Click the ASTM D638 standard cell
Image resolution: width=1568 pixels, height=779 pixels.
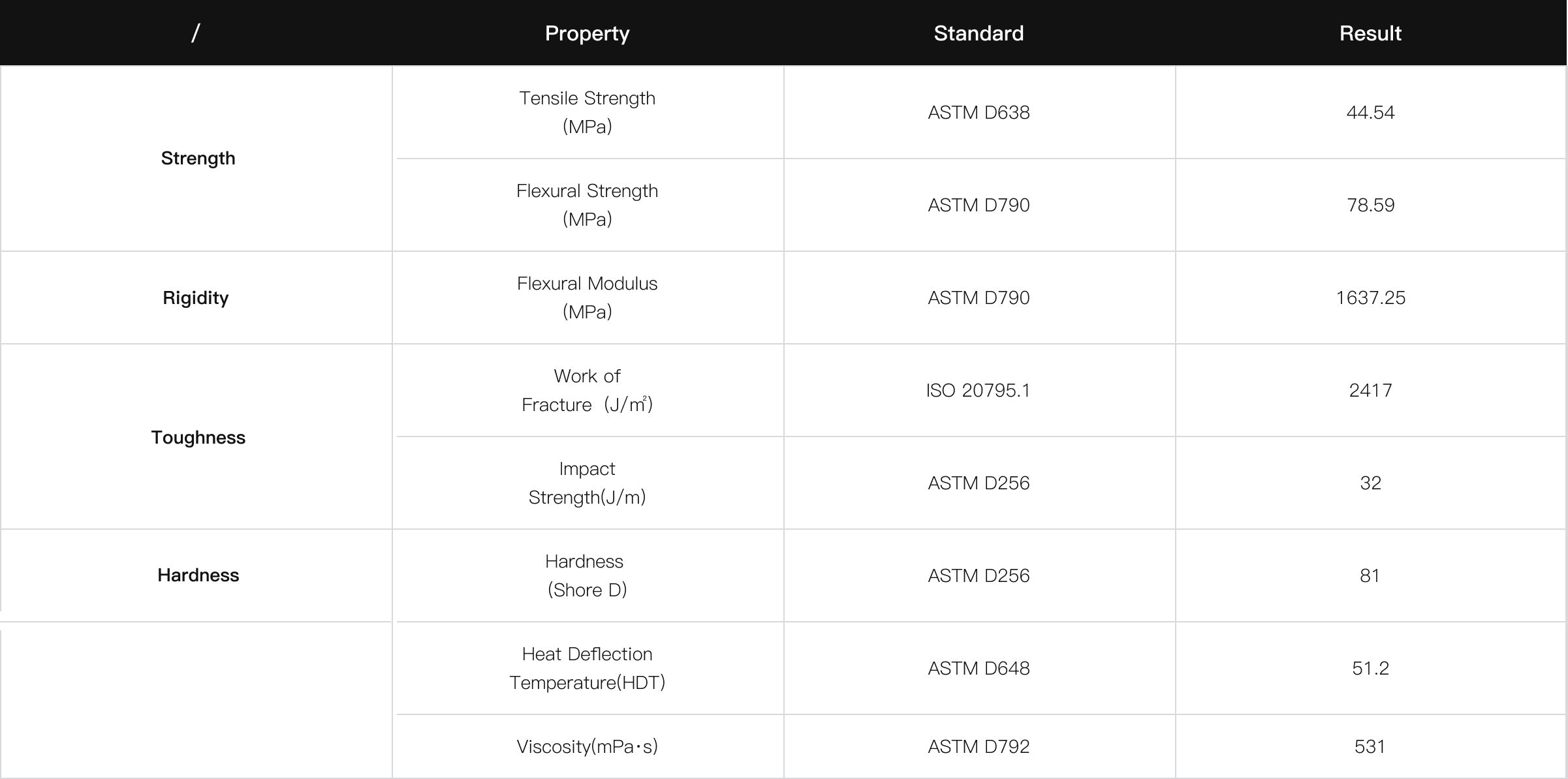point(979,112)
